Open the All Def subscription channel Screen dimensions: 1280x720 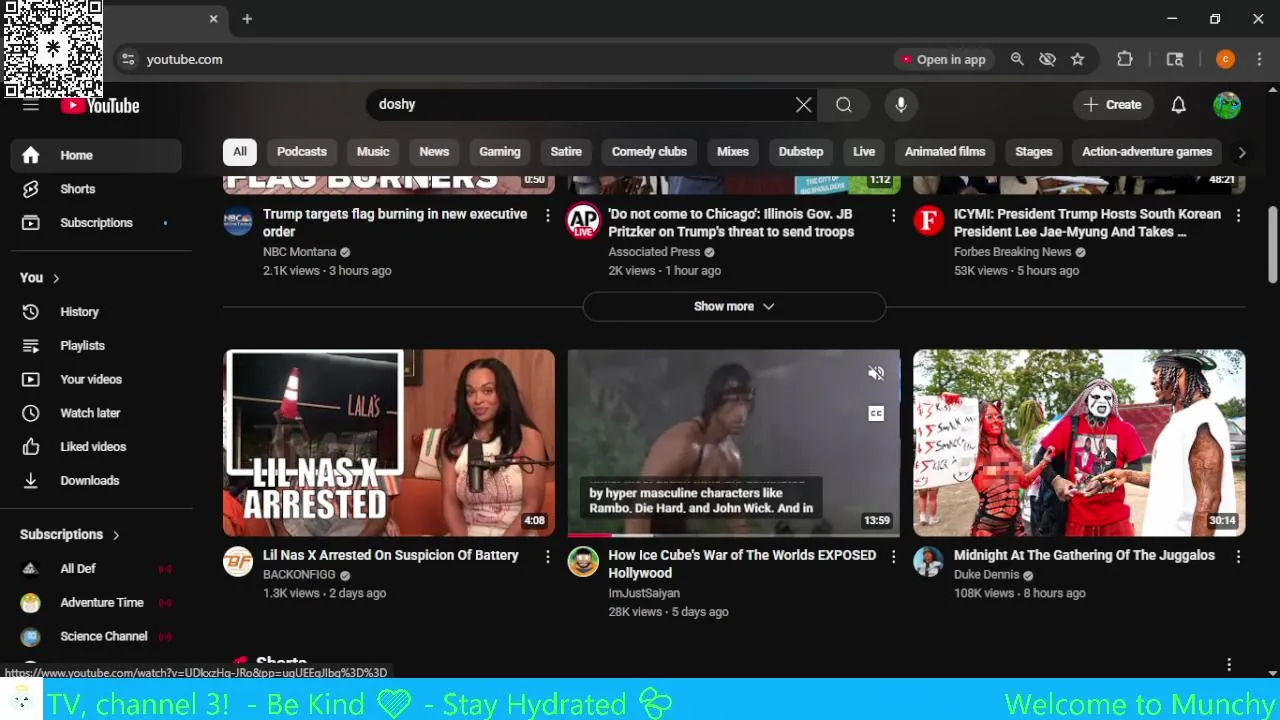click(x=96, y=569)
